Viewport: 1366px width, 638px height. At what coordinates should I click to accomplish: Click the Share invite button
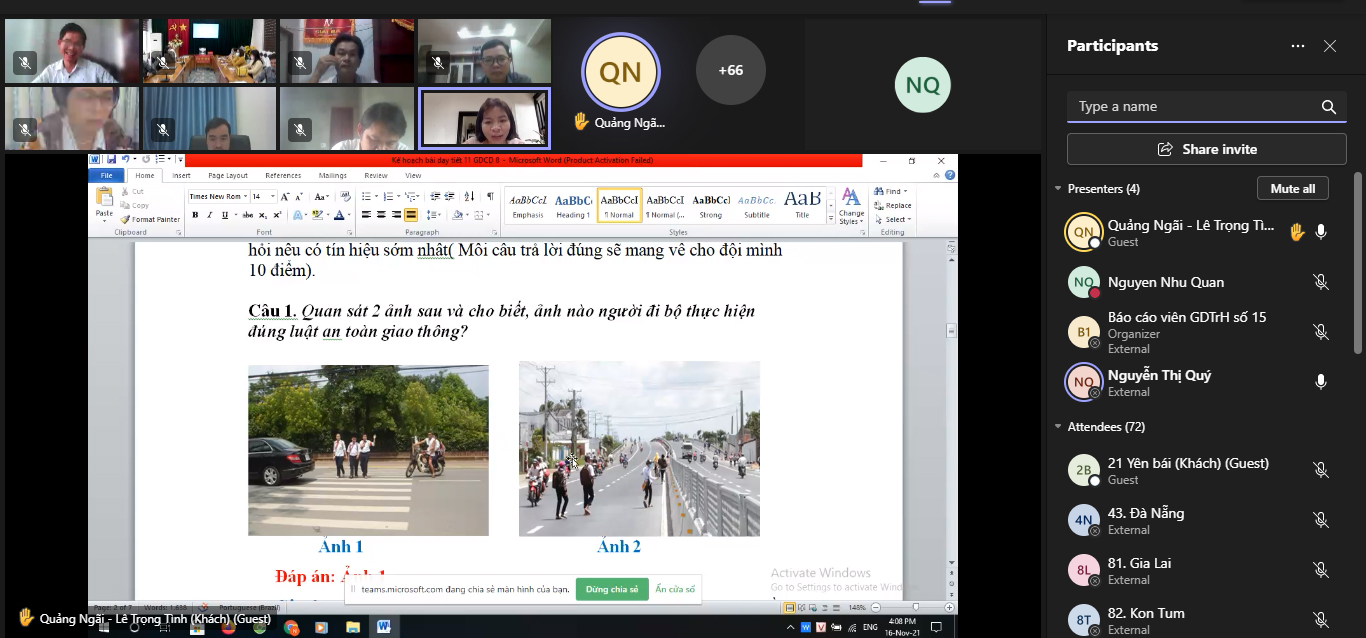(1207, 149)
